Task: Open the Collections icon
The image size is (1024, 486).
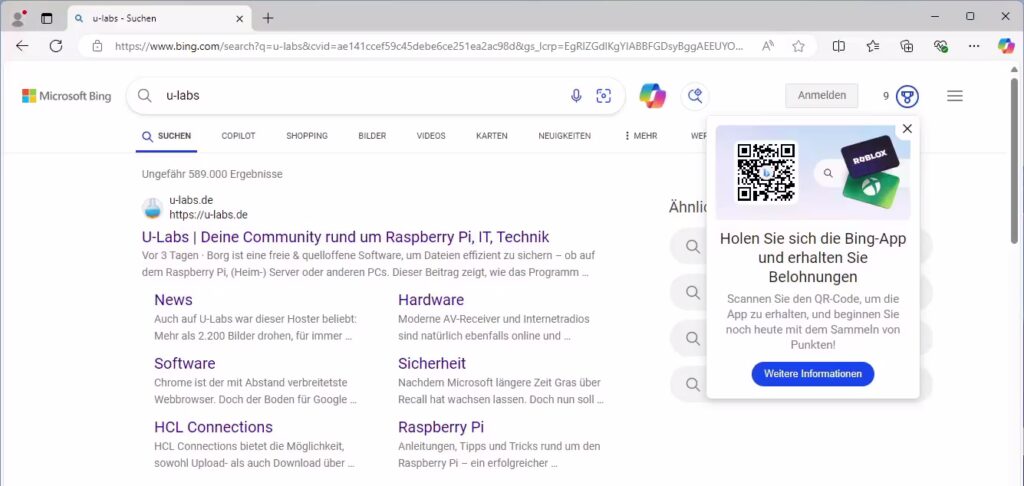Action: click(x=906, y=46)
